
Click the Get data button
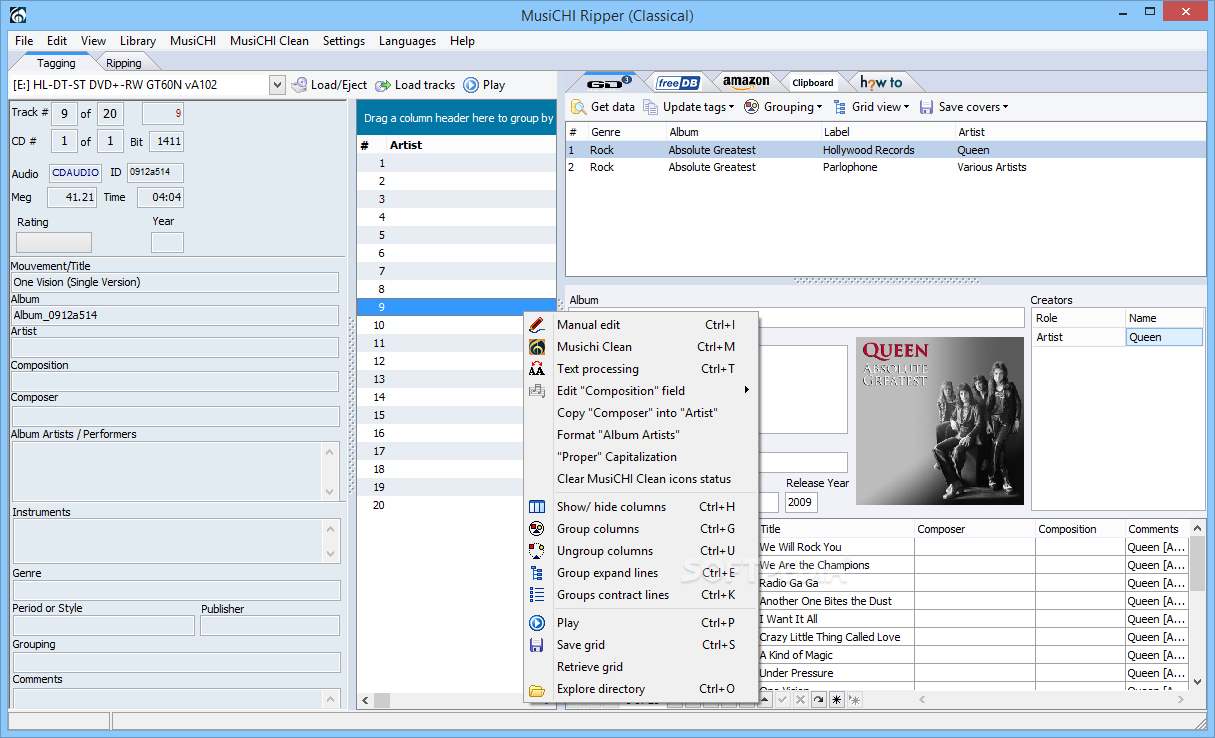pos(603,107)
